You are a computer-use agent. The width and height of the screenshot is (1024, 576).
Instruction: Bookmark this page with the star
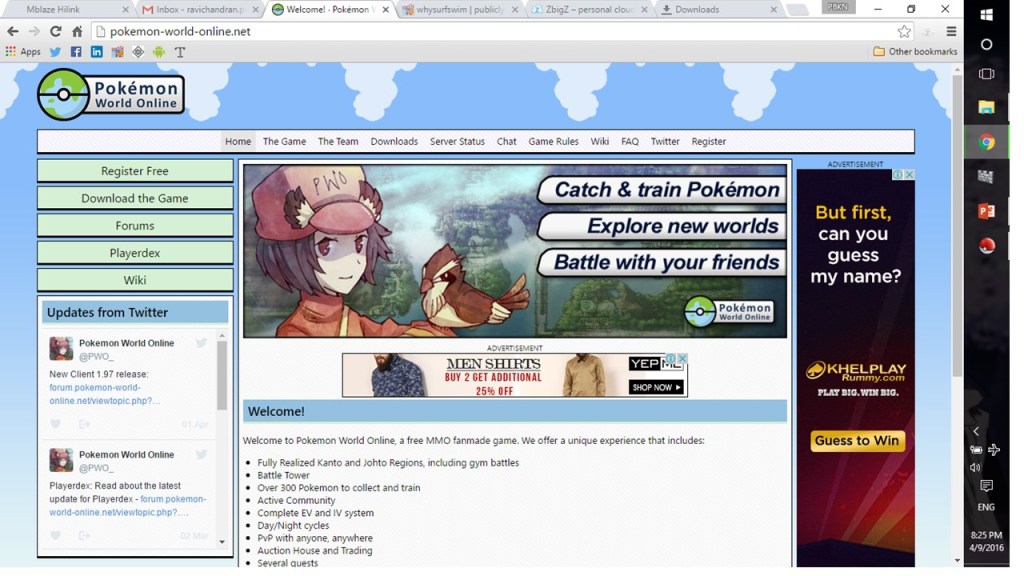[x=904, y=31]
